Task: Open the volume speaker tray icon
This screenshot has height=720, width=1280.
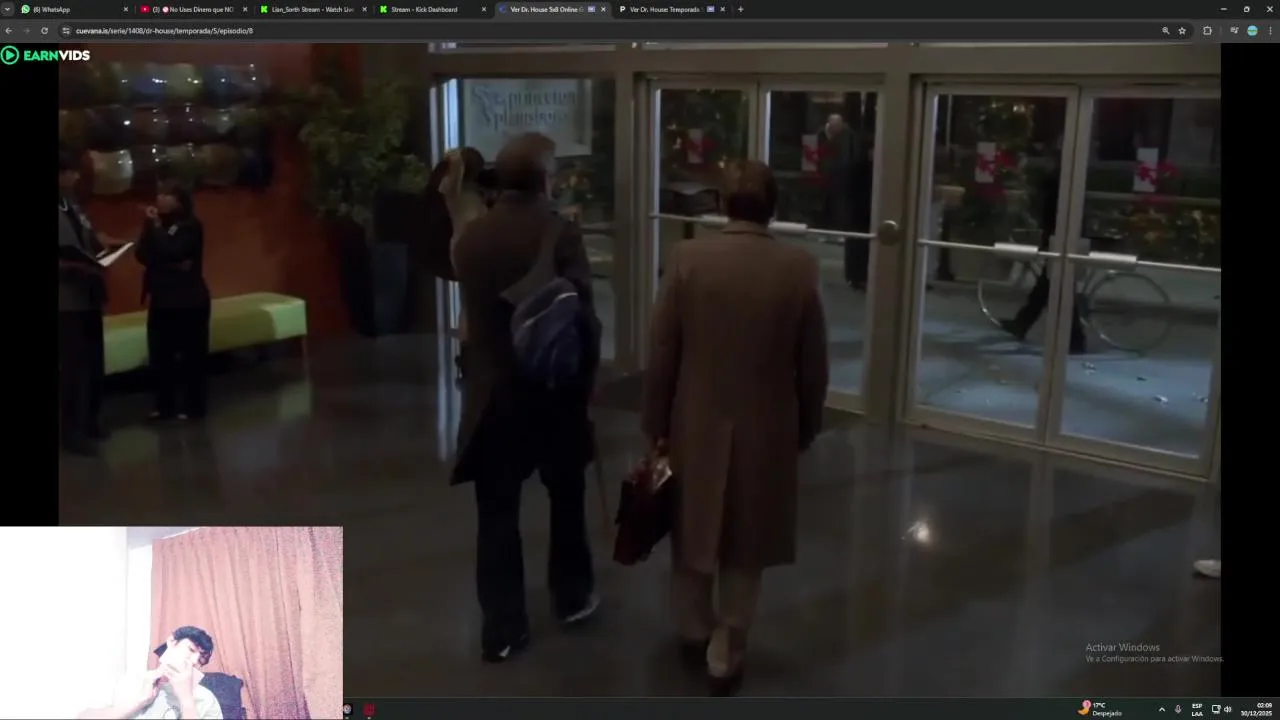Action: (1228, 709)
